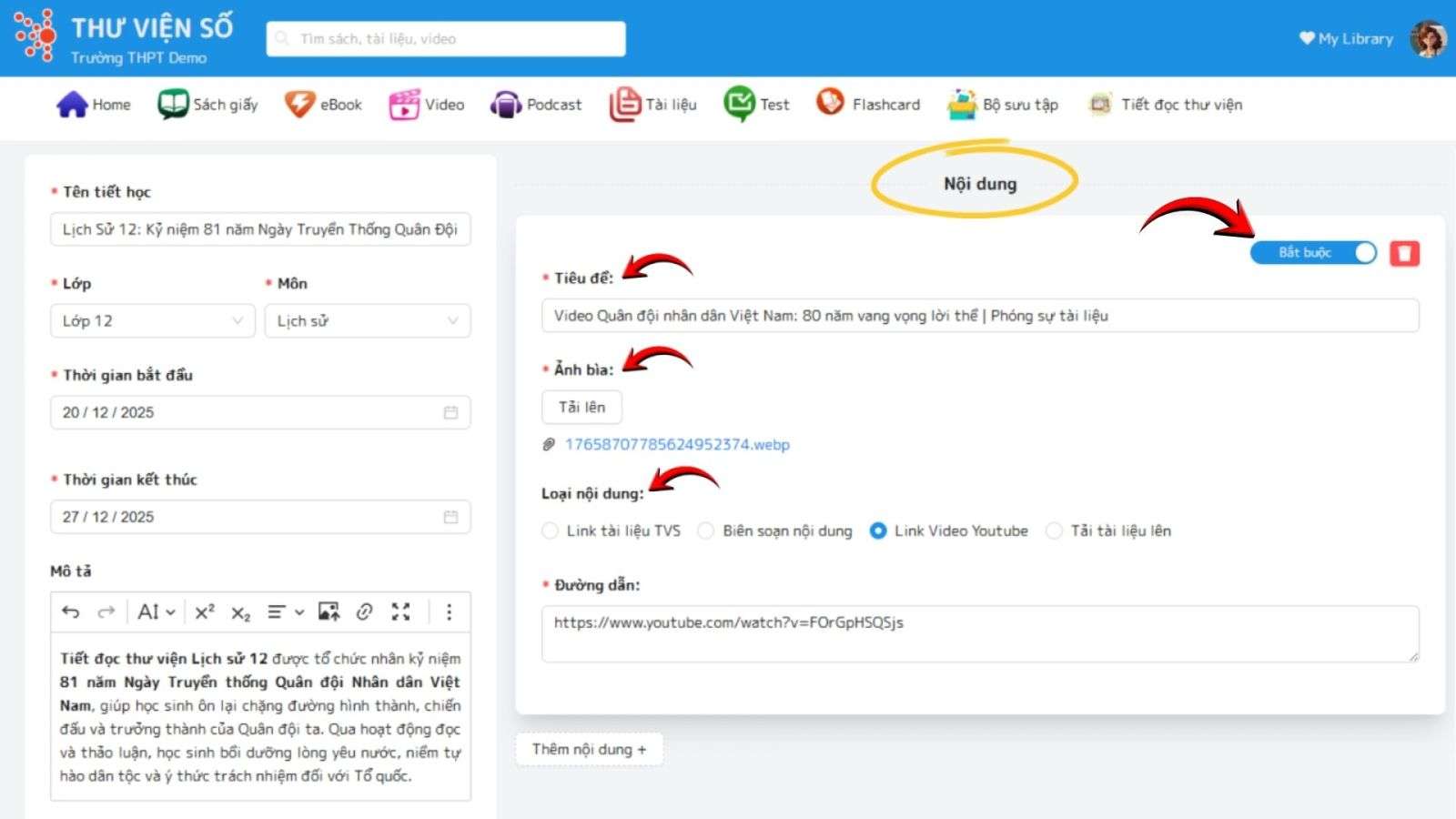Click the undo icon in description editor
Viewport: 1456px width, 819px height.
[x=71, y=612]
